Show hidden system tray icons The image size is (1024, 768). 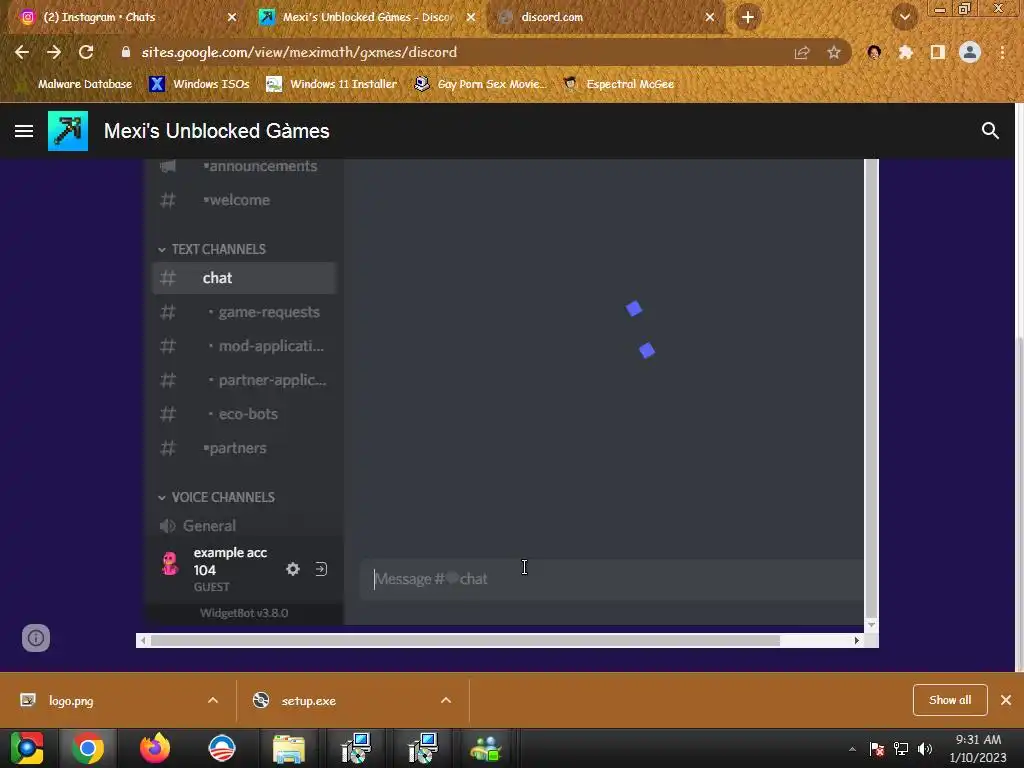(x=852, y=749)
